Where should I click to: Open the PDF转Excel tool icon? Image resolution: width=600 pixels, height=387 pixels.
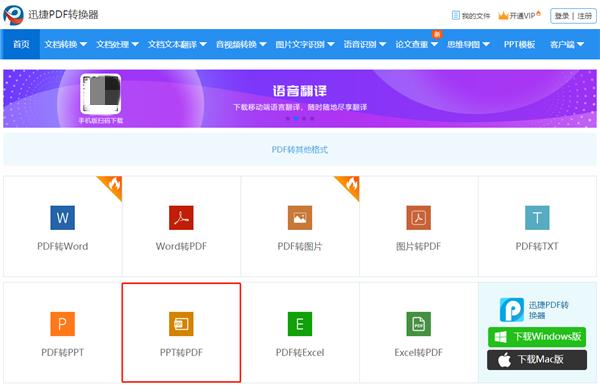(x=300, y=324)
